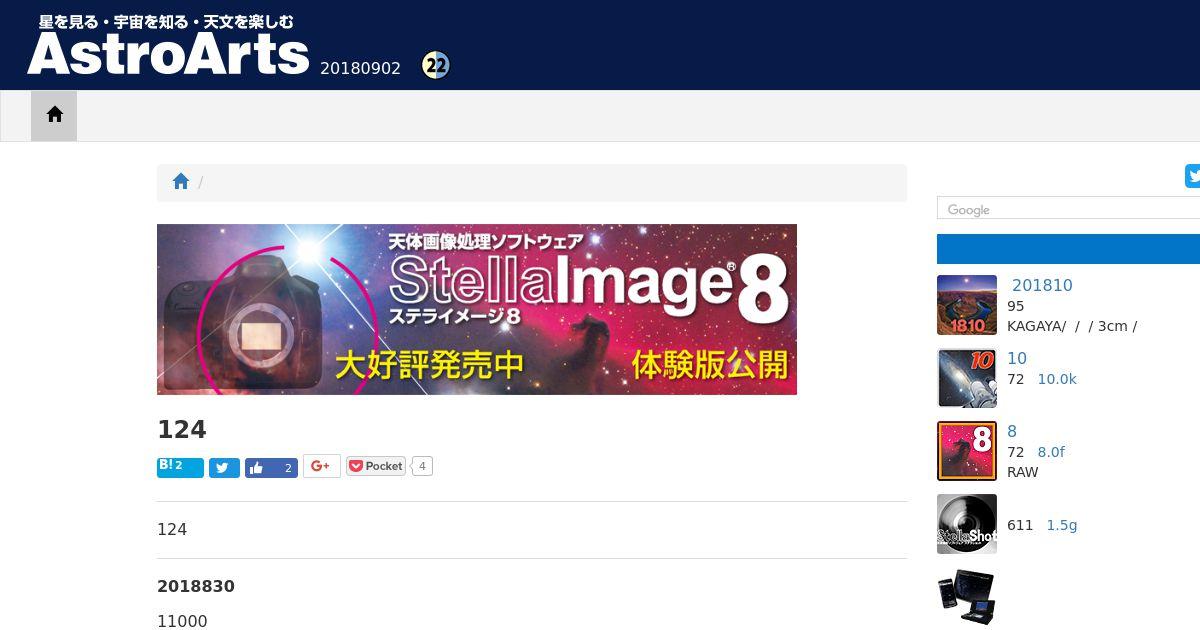Viewport: 1200px width, 630px height.
Task: Click the breadcrumb home icon
Action: pos(181,182)
